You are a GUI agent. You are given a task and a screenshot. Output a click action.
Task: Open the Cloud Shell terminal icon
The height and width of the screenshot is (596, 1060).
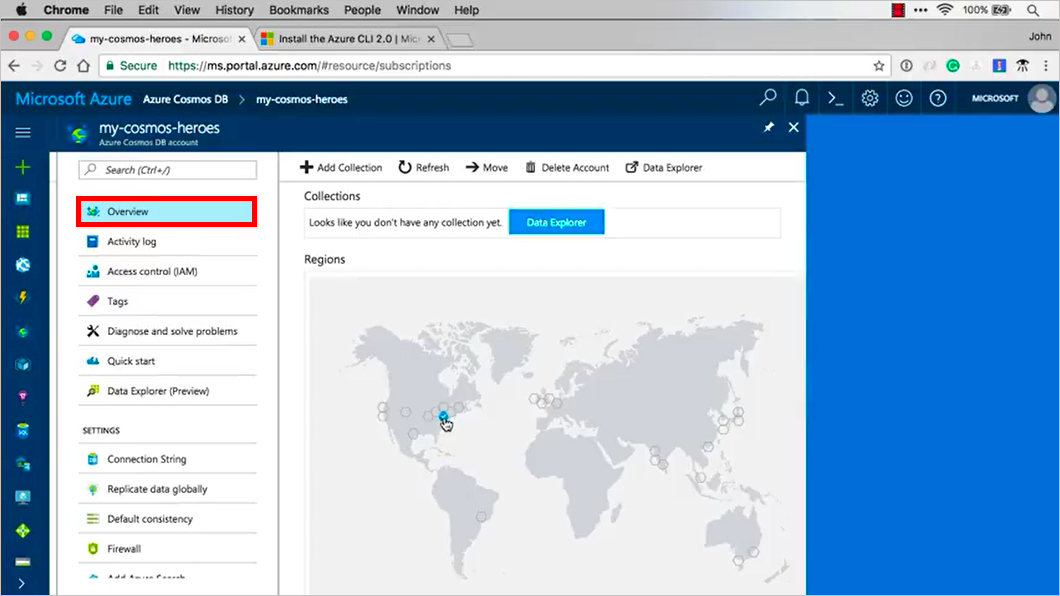coord(836,98)
